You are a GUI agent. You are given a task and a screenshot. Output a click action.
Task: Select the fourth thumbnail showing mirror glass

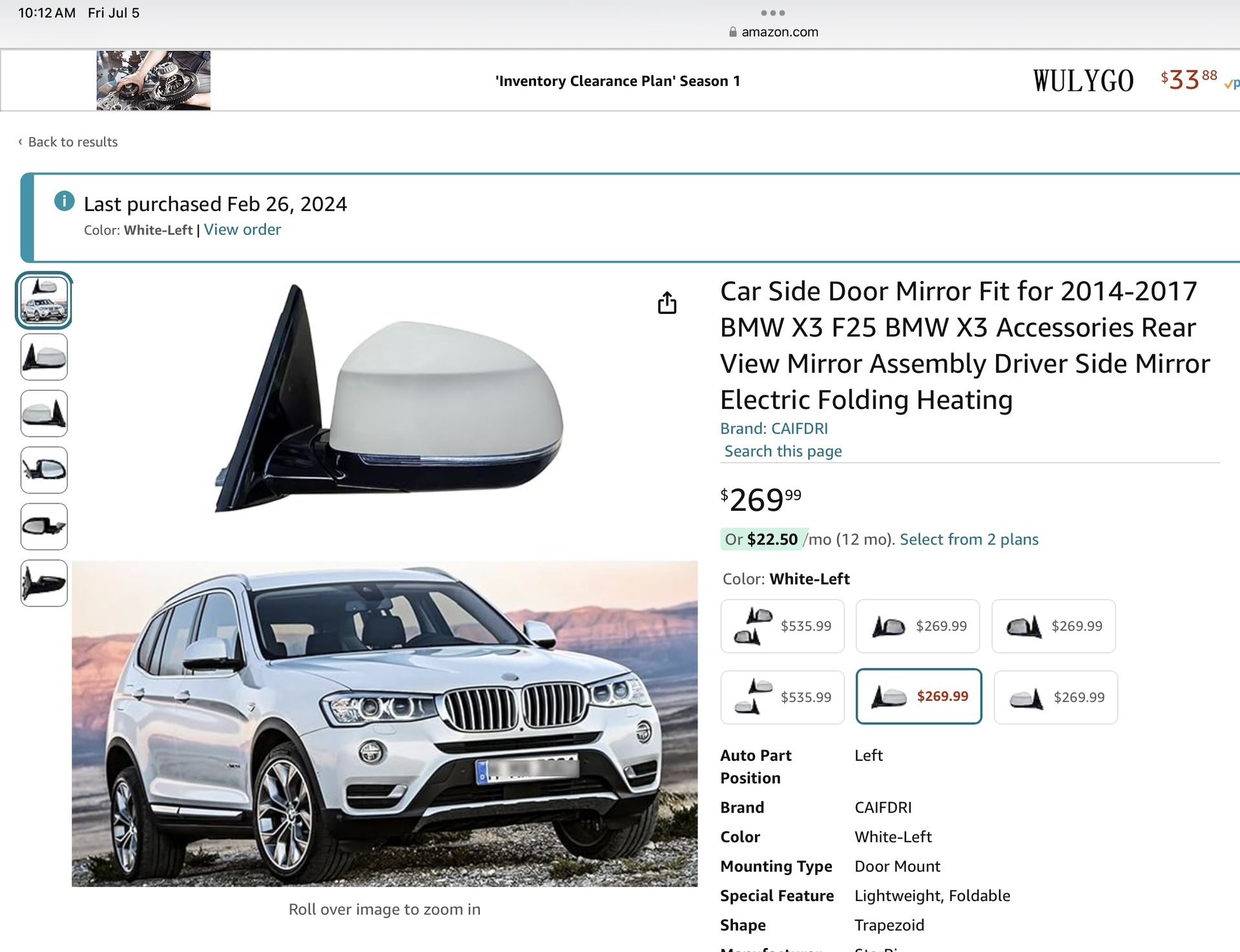click(44, 470)
